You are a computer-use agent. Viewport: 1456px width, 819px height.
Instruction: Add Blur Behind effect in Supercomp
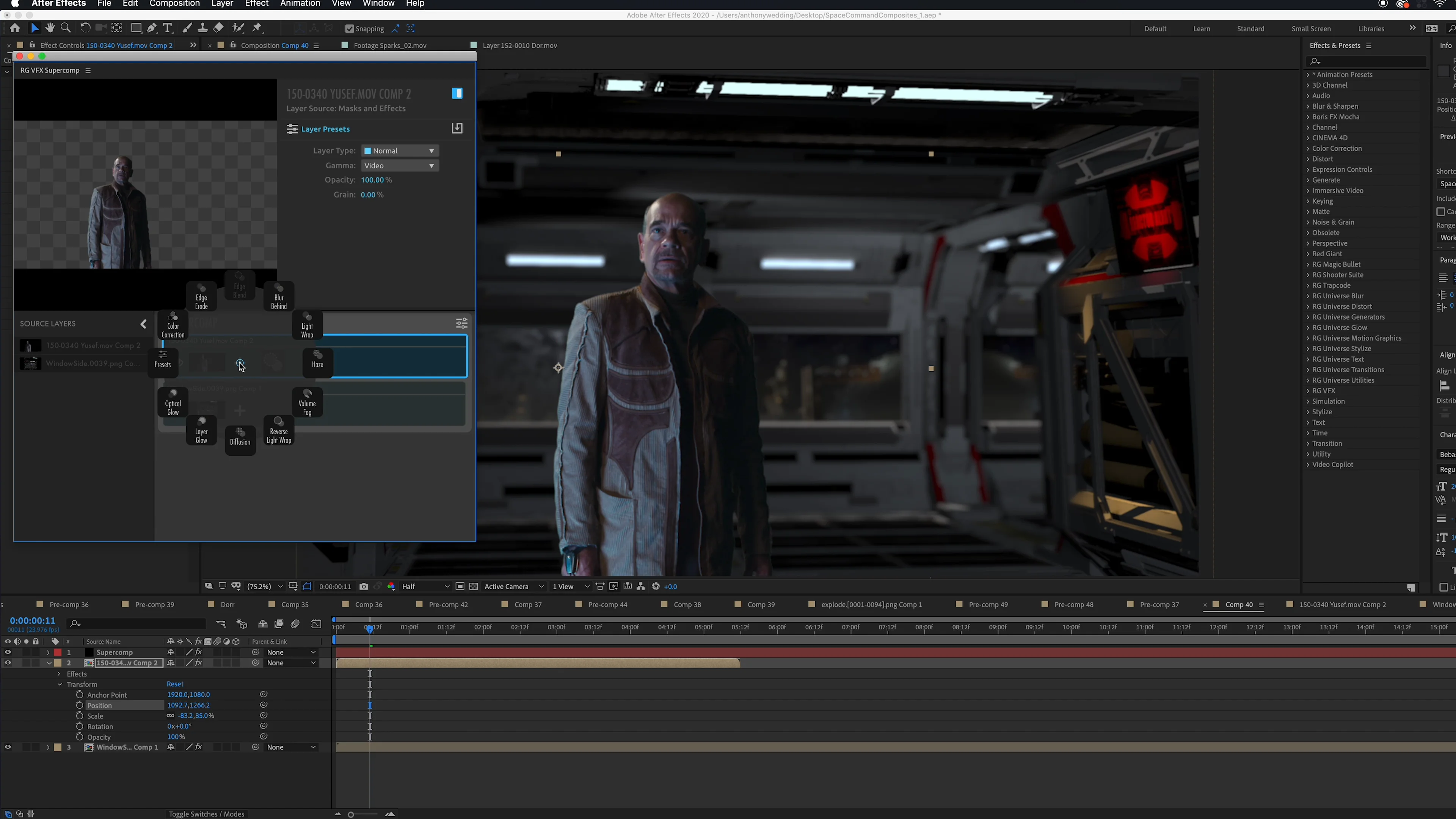[x=279, y=296]
